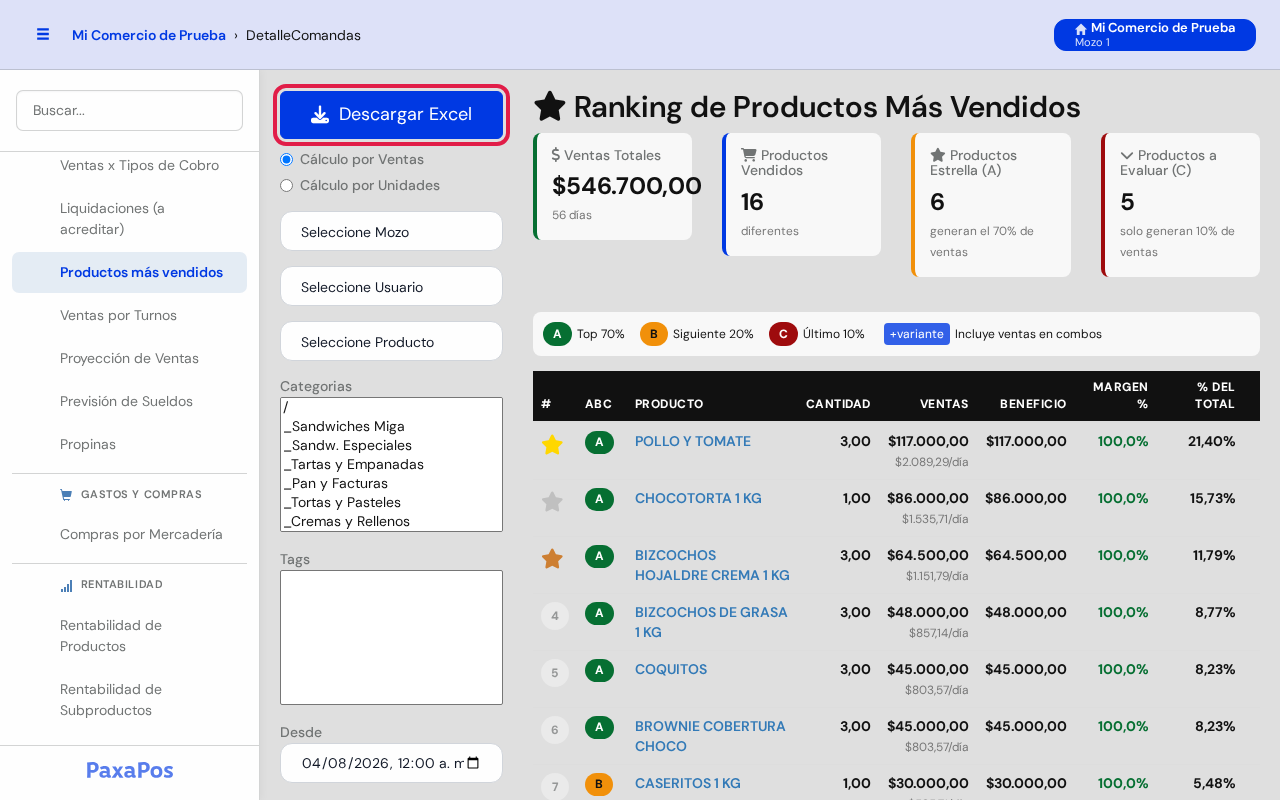Open BIZCOCHOS DE GRASA 1 KG link

click(711, 622)
